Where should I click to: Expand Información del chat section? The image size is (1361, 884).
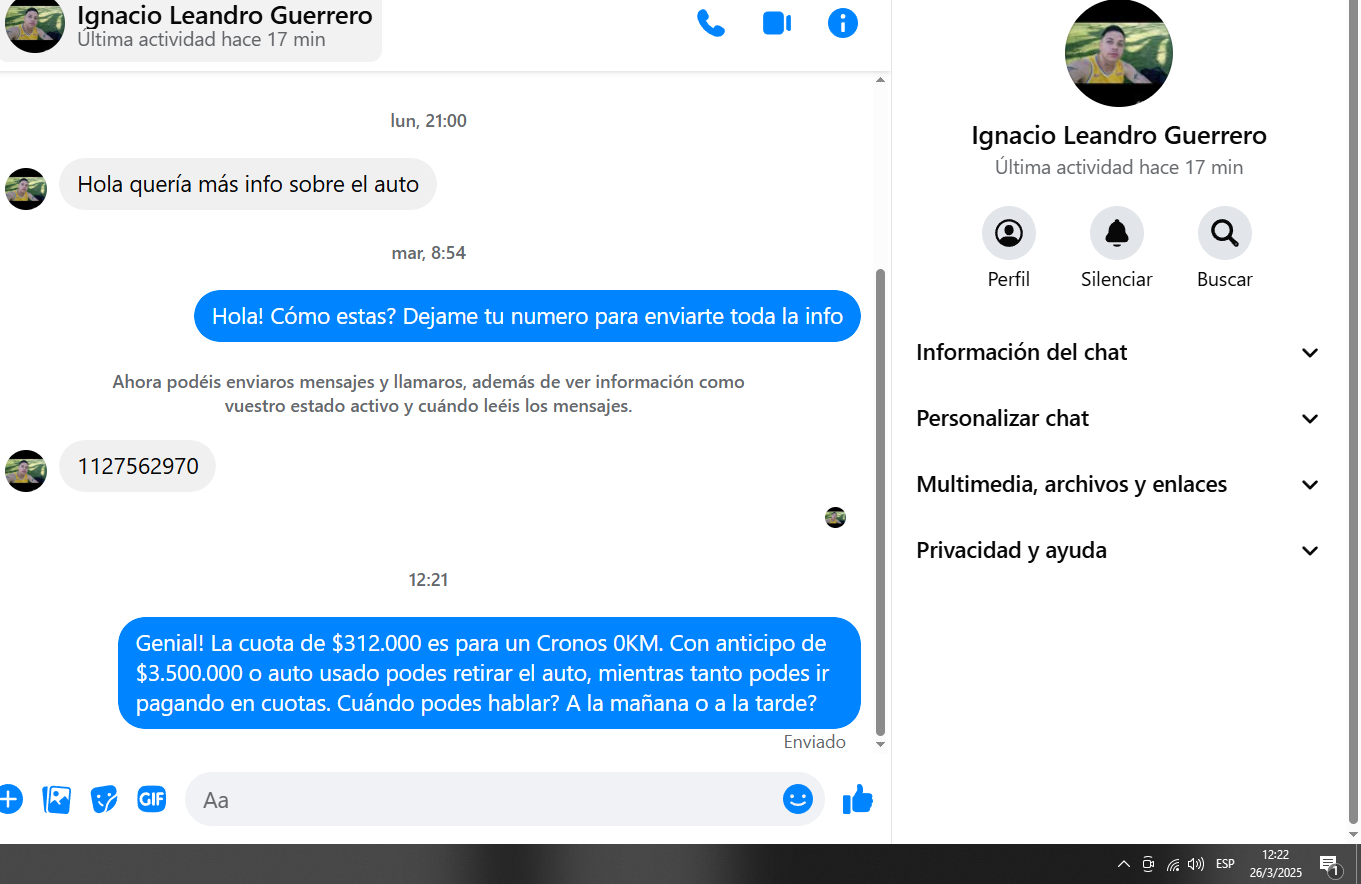point(1118,352)
